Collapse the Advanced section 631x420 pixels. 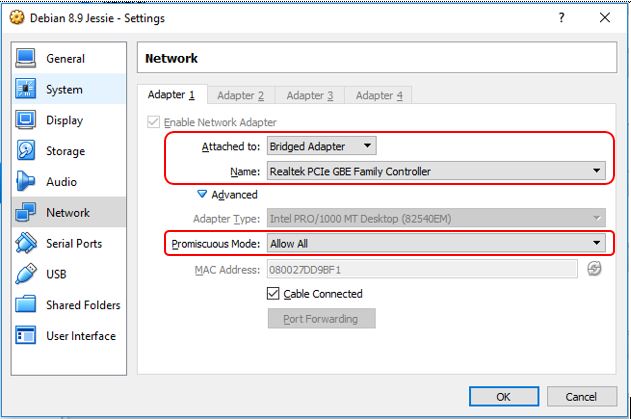click(202, 195)
